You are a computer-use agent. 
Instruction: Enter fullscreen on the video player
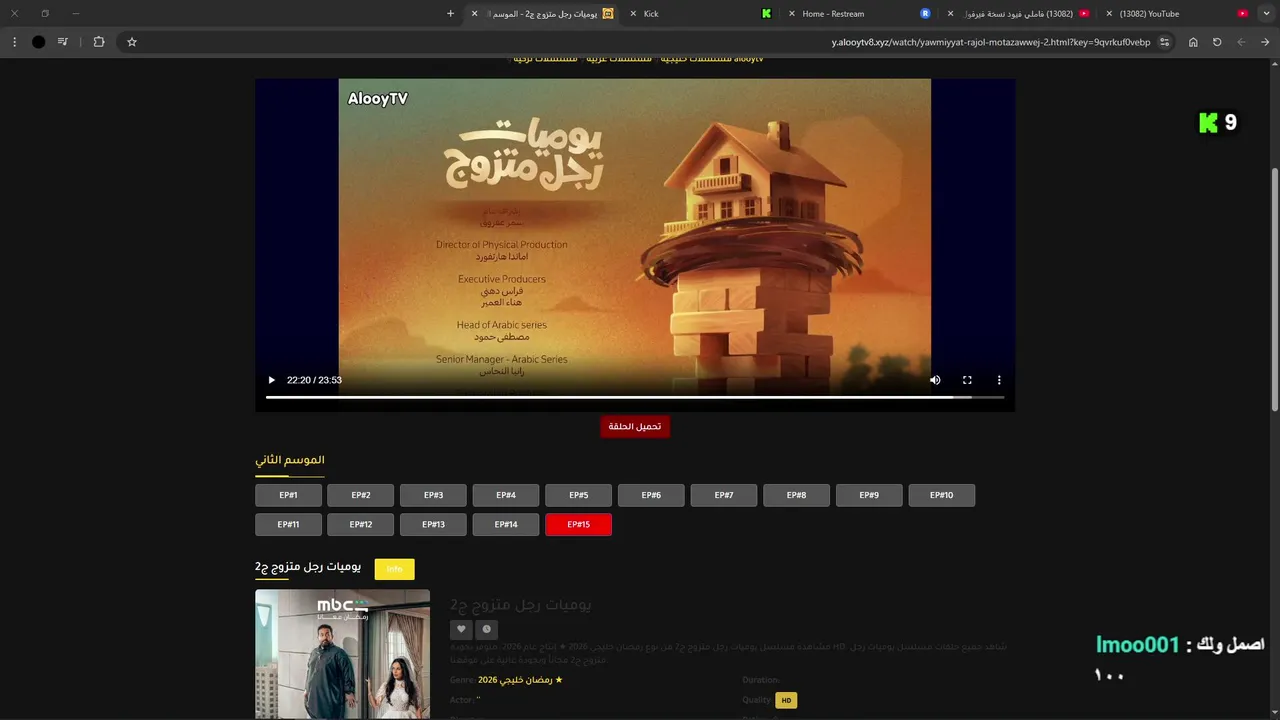(x=967, y=380)
